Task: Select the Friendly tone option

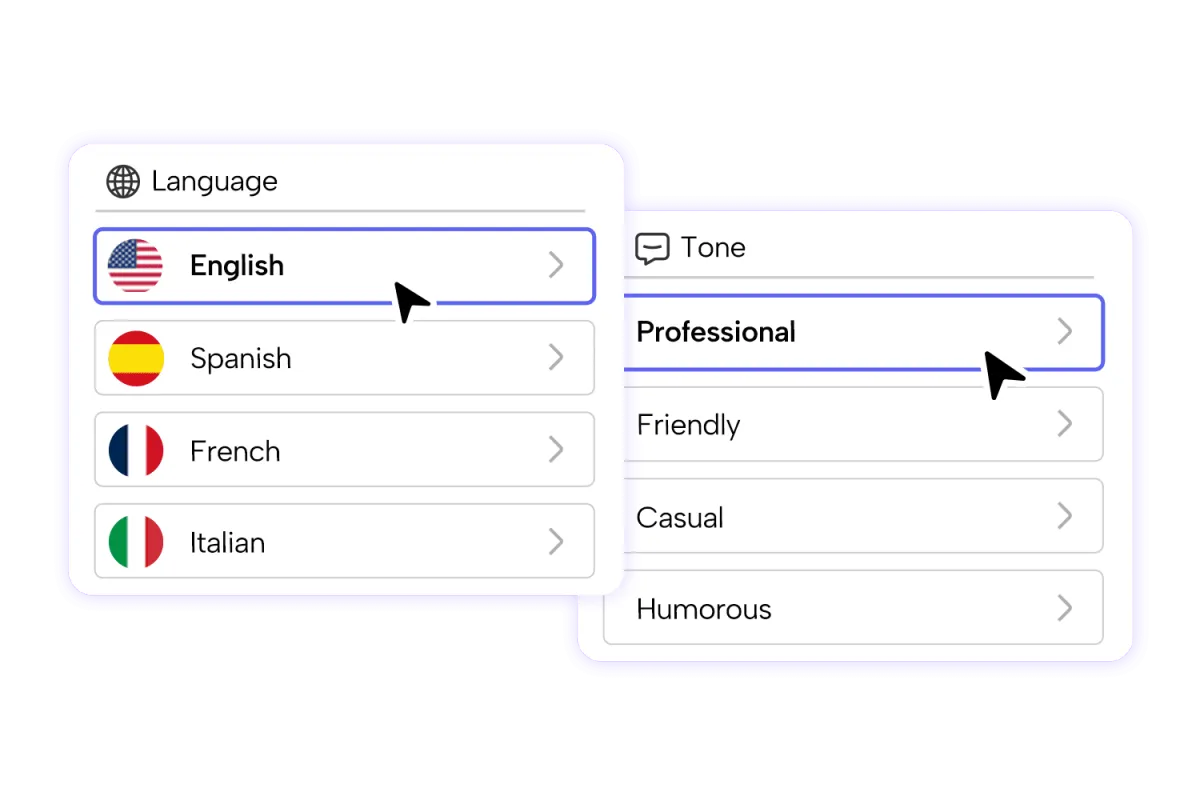Action: point(688,425)
